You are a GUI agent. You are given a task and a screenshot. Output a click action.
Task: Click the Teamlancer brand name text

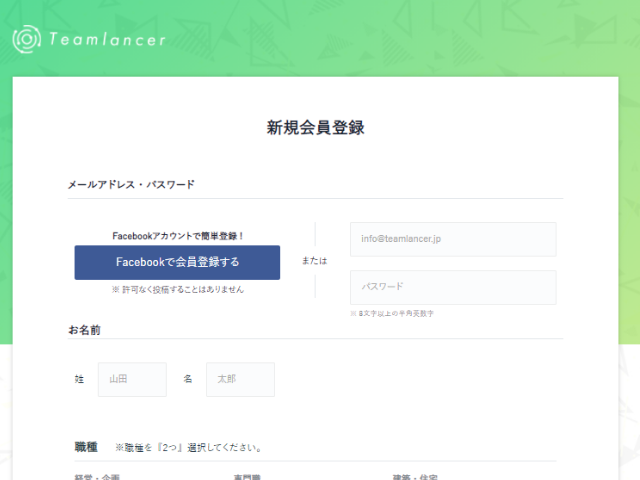pyautogui.click(x=106, y=40)
